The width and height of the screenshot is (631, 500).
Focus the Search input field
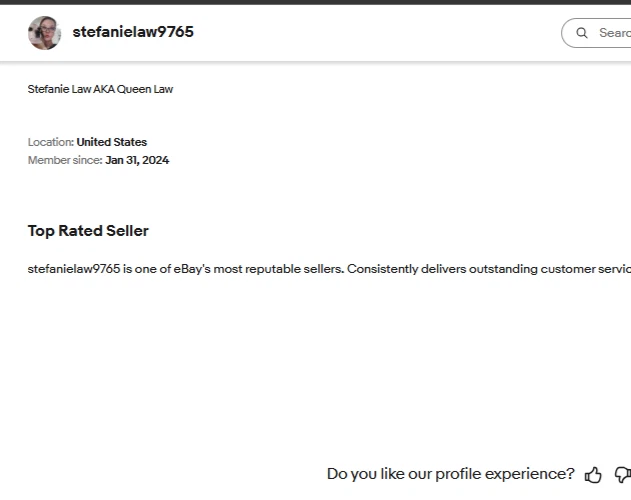[x=613, y=33]
